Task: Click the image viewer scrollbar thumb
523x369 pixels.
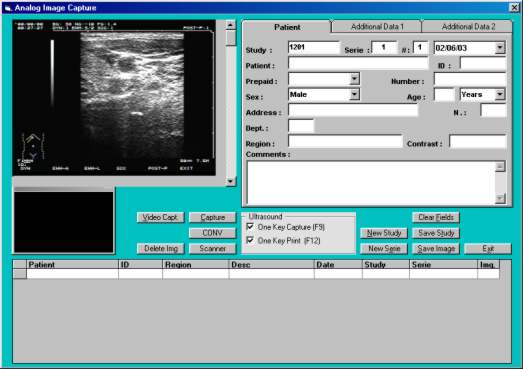Action: pyautogui.click(x=230, y=38)
